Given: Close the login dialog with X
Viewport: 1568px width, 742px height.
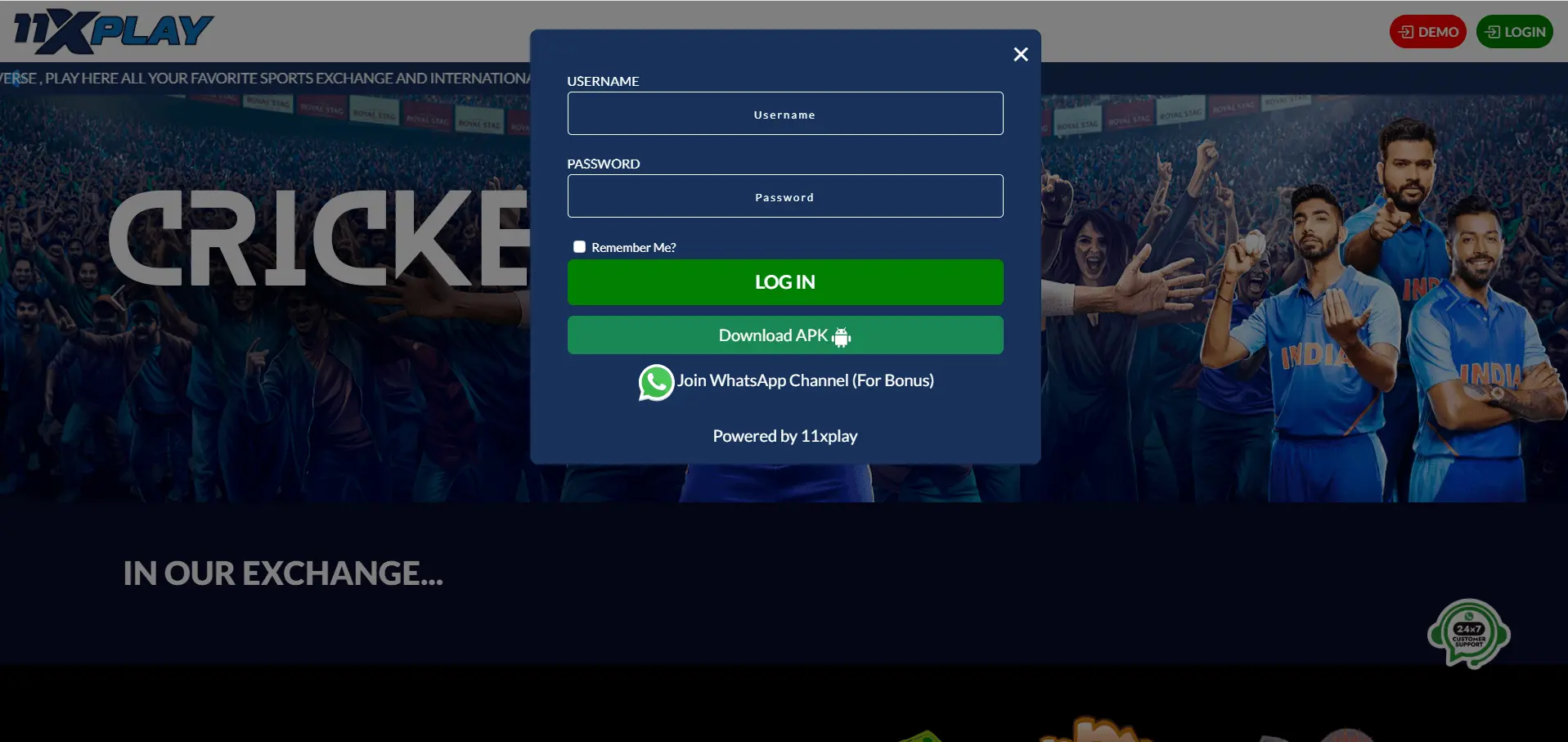Looking at the screenshot, I should tap(1020, 54).
